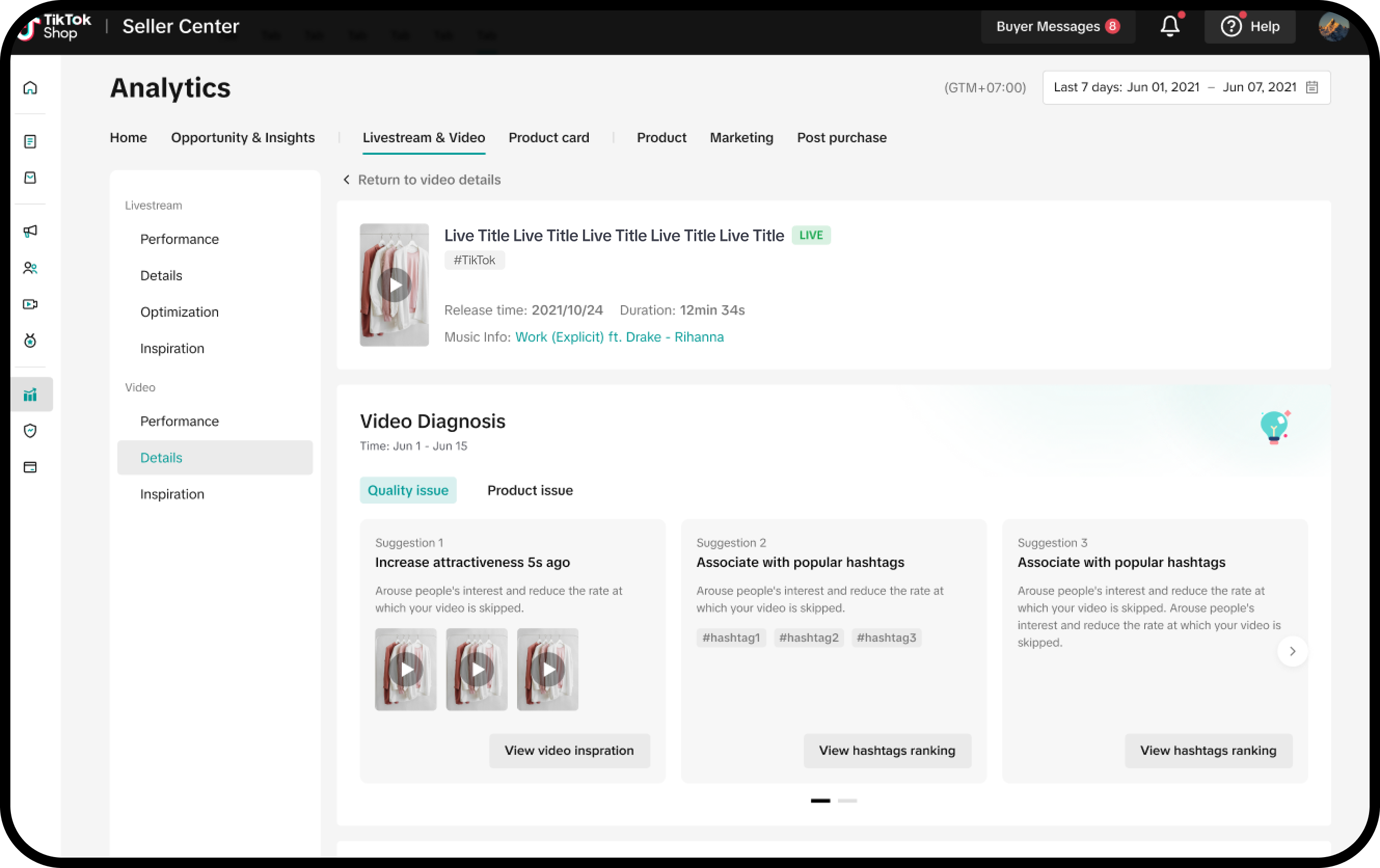Open the Home icon in left sidebar
1380x868 pixels.
coord(31,88)
